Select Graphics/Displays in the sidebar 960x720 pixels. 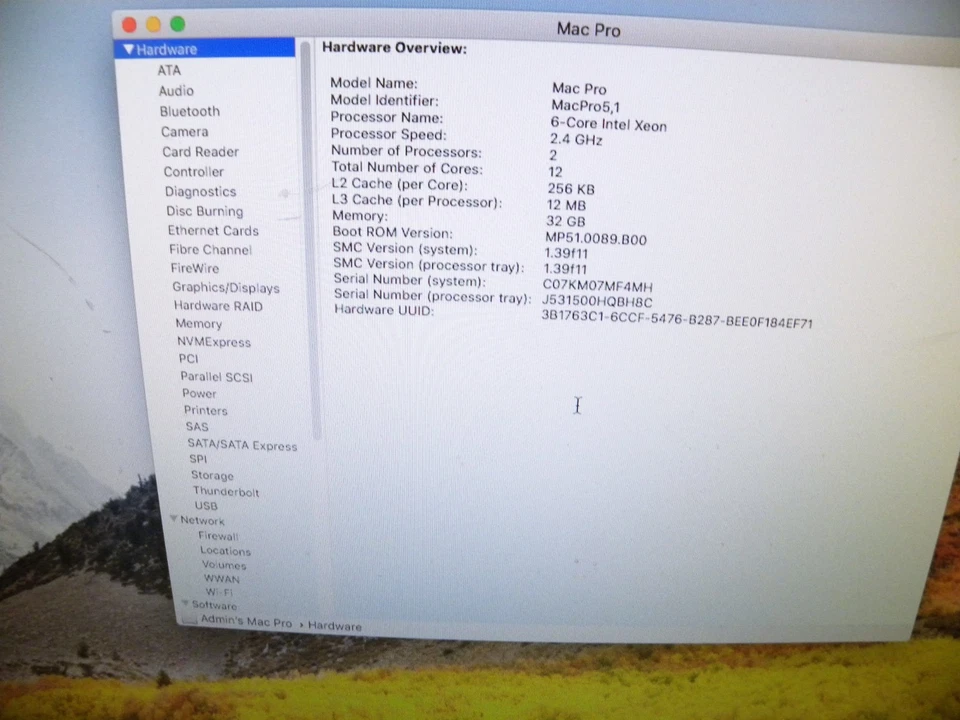(226, 287)
